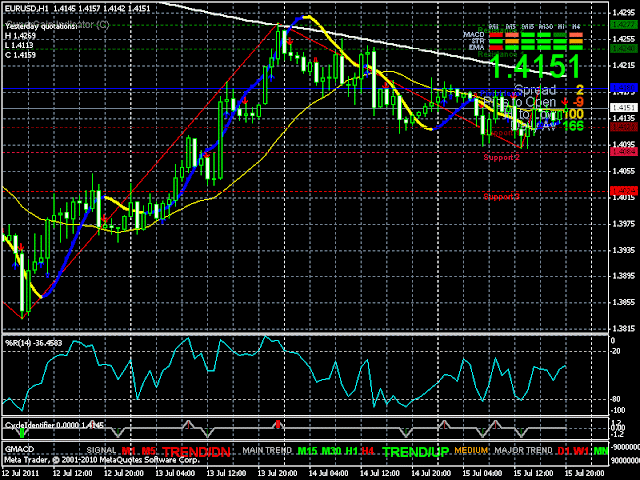Click the red M5 signal timeframe
Screen dimensions: 640x480
point(148,451)
